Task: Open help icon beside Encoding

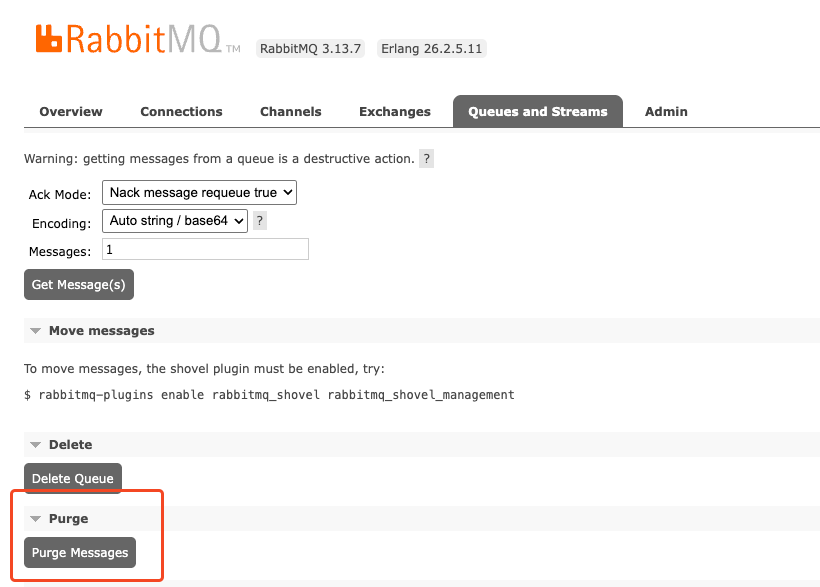Action: (260, 221)
